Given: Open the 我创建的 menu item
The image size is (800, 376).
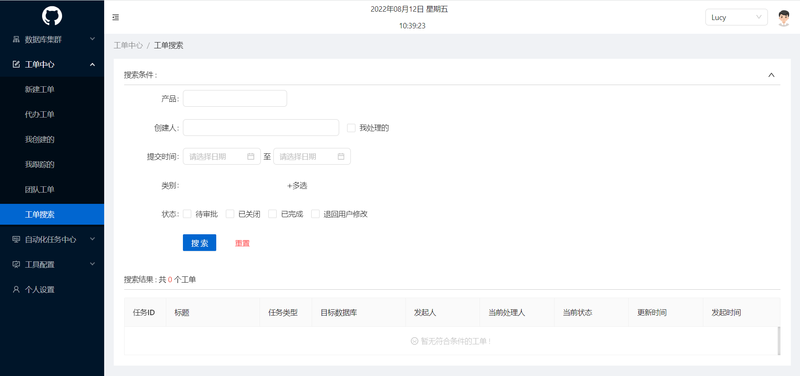Looking at the screenshot, I should pyautogui.click(x=52, y=139).
